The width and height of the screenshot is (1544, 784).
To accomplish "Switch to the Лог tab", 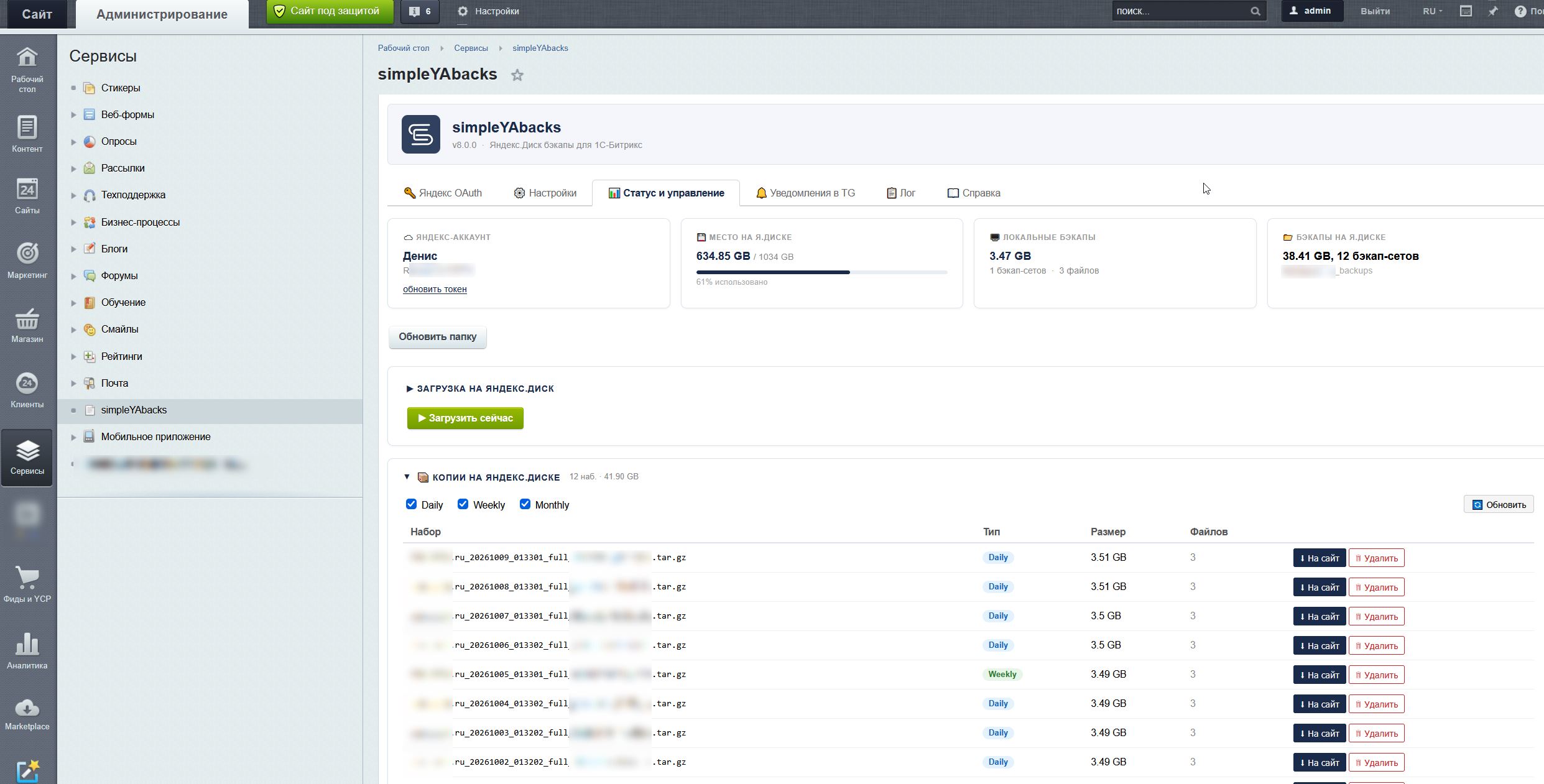I will click(x=900, y=193).
